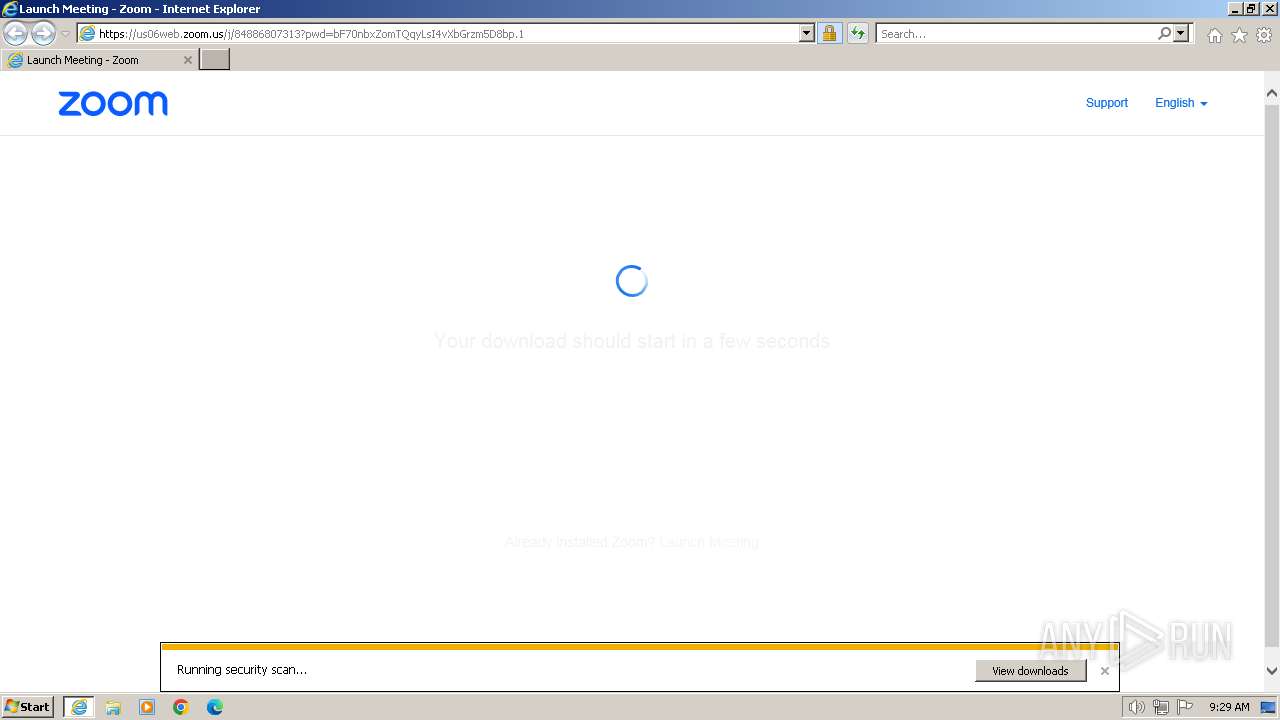The image size is (1280, 720).
Task: Open the recent pages dropdown arrow
Action: click(x=65, y=34)
